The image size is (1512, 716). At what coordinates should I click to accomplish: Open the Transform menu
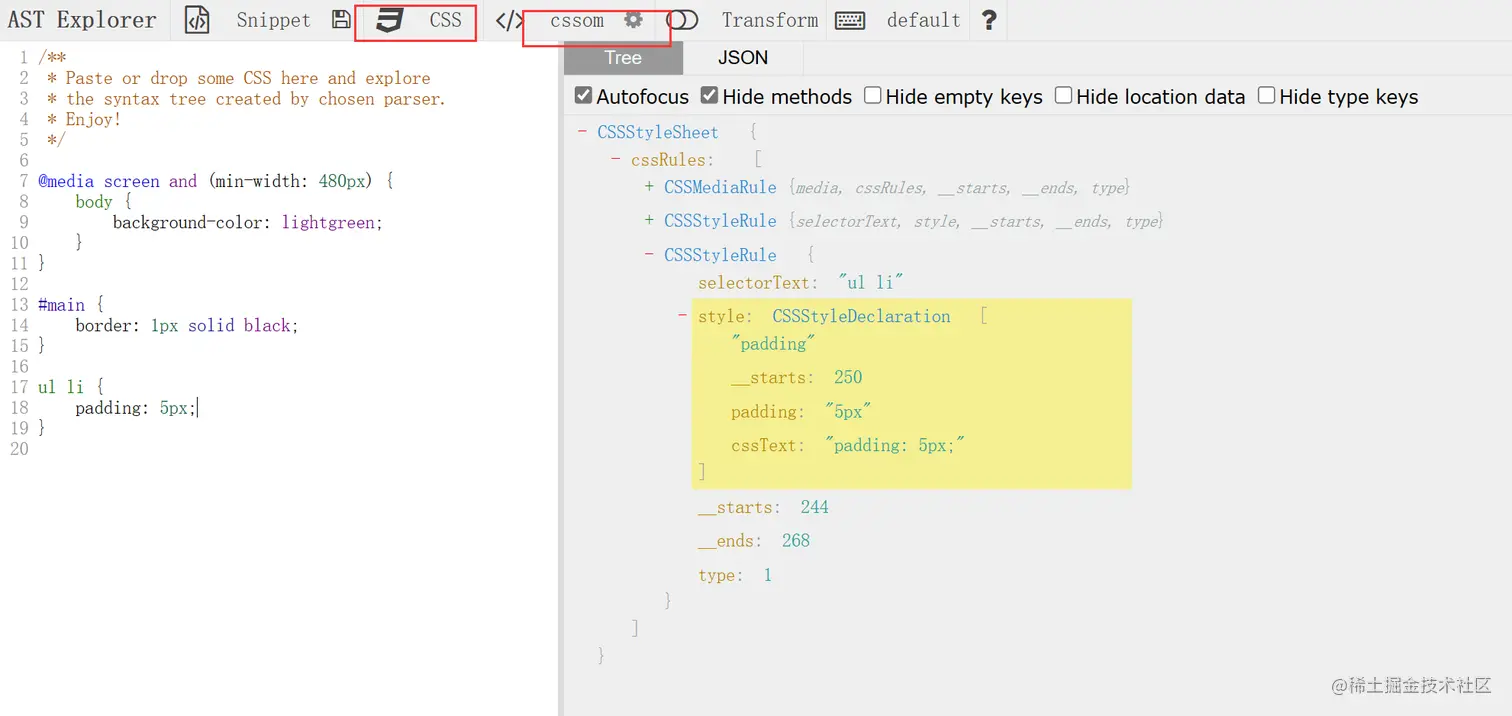pos(769,20)
